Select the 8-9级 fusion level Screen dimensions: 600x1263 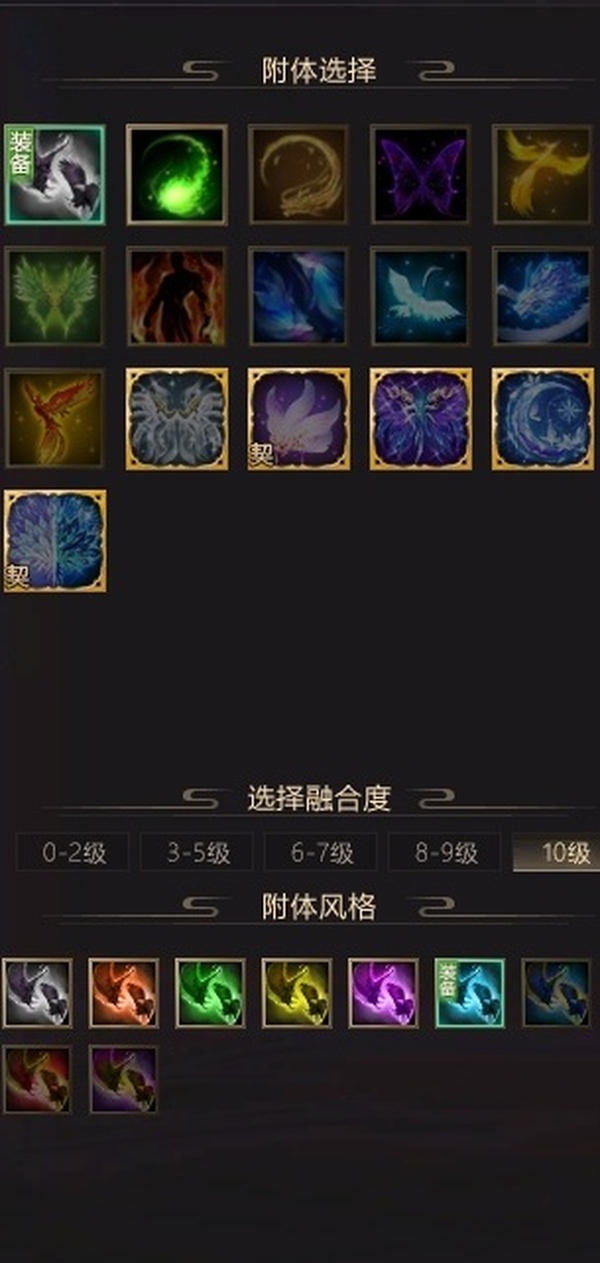(x=445, y=853)
